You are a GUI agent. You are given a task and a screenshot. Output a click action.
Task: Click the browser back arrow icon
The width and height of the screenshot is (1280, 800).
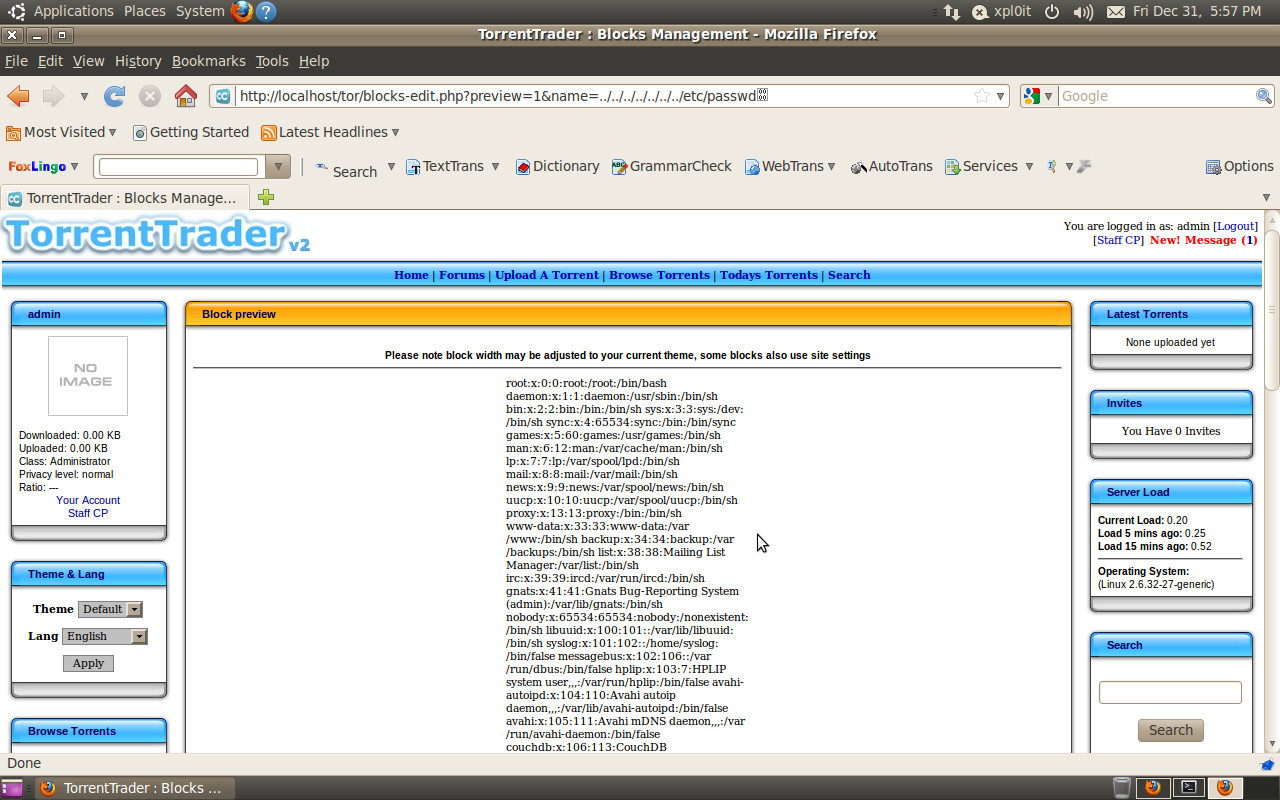(18, 96)
